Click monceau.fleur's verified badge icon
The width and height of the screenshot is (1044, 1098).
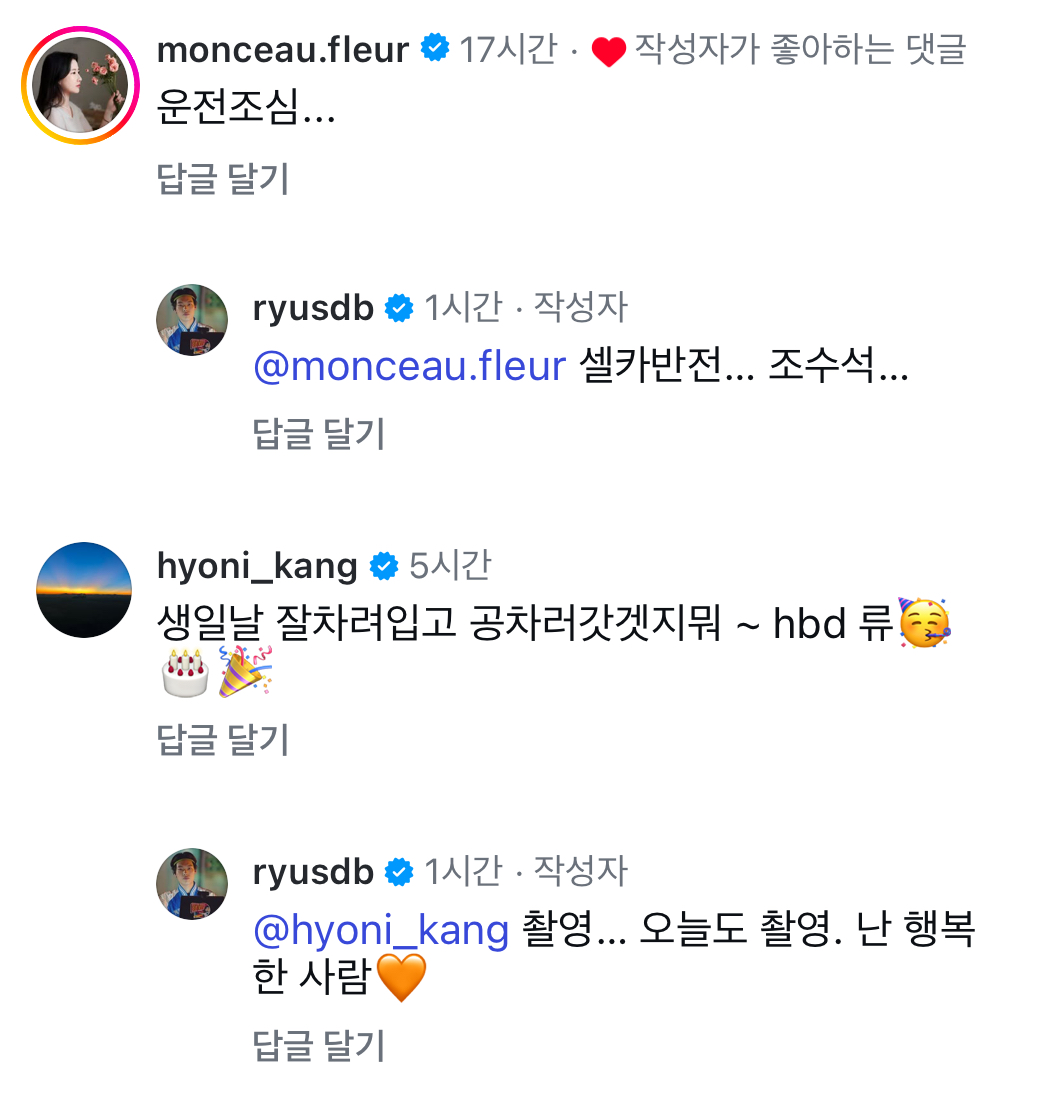[x=435, y=48]
